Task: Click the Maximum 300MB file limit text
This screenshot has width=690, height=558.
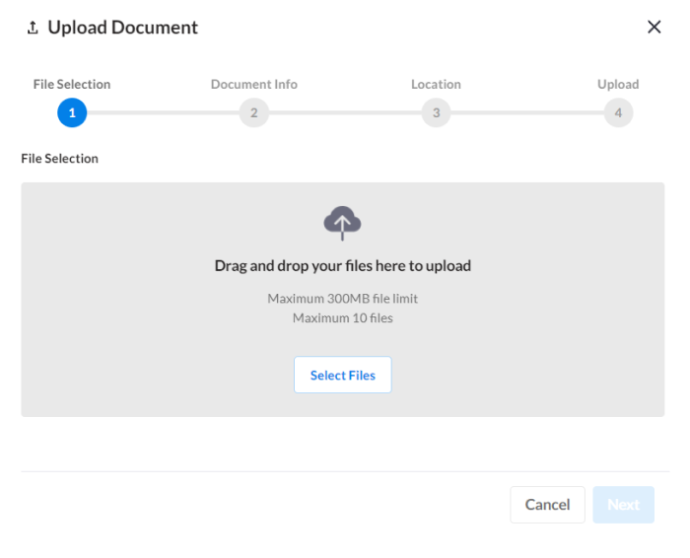Action: tap(343, 299)
